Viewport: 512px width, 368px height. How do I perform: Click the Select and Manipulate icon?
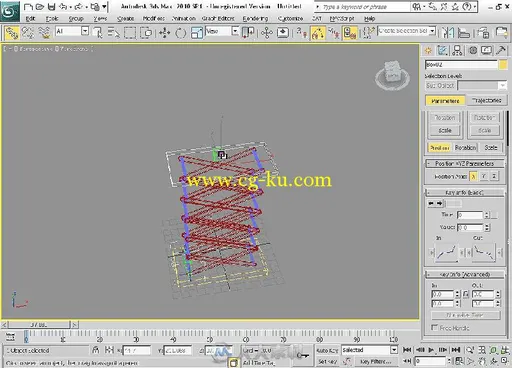(x=266, y=33)
